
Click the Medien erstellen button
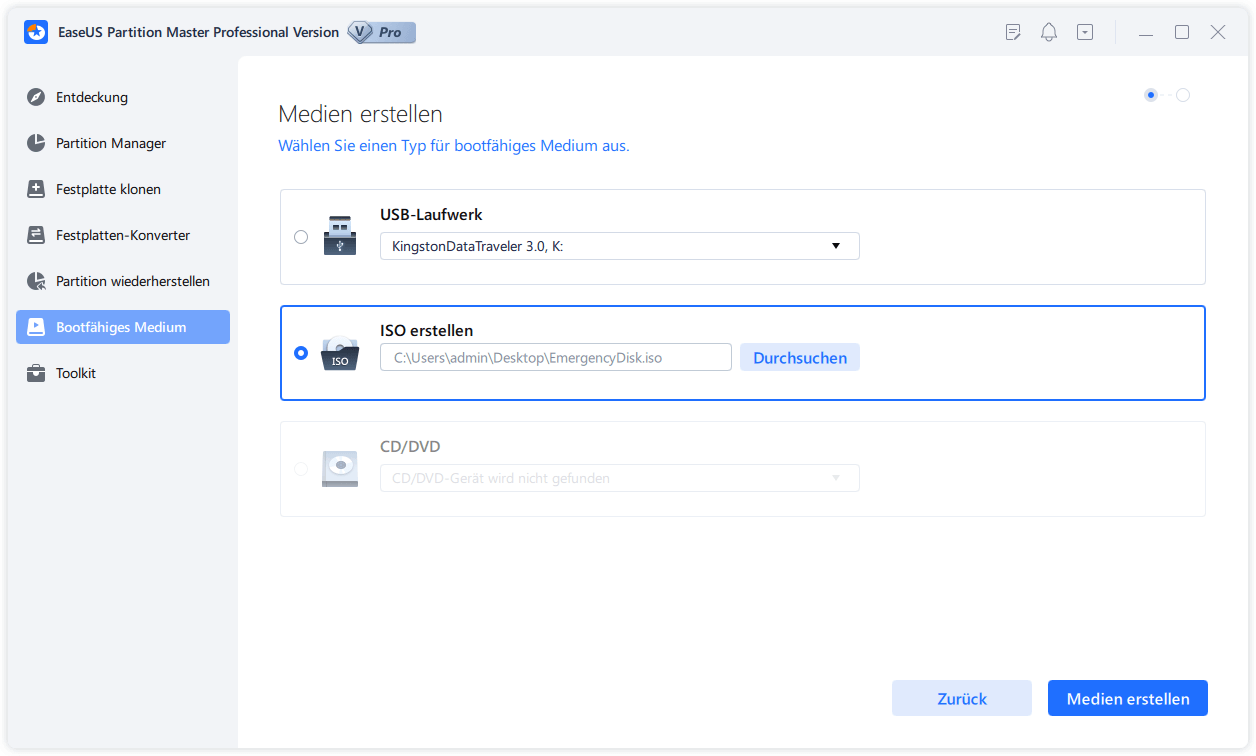[x=1128, y=698]
